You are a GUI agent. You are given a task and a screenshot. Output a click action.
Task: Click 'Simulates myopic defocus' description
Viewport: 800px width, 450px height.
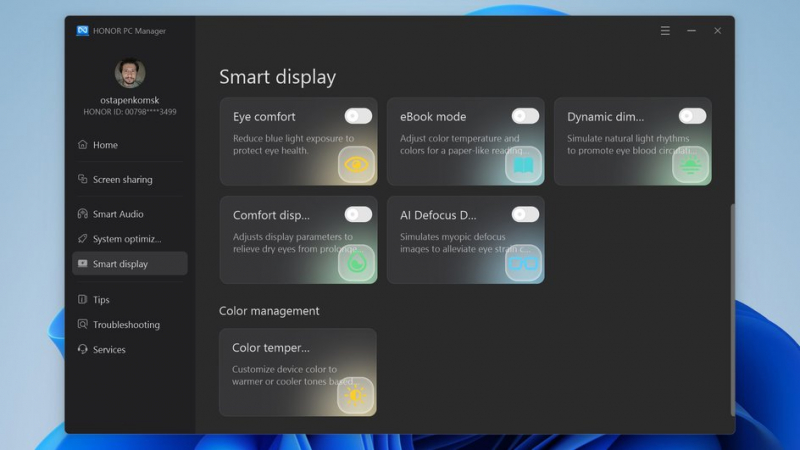465,243
